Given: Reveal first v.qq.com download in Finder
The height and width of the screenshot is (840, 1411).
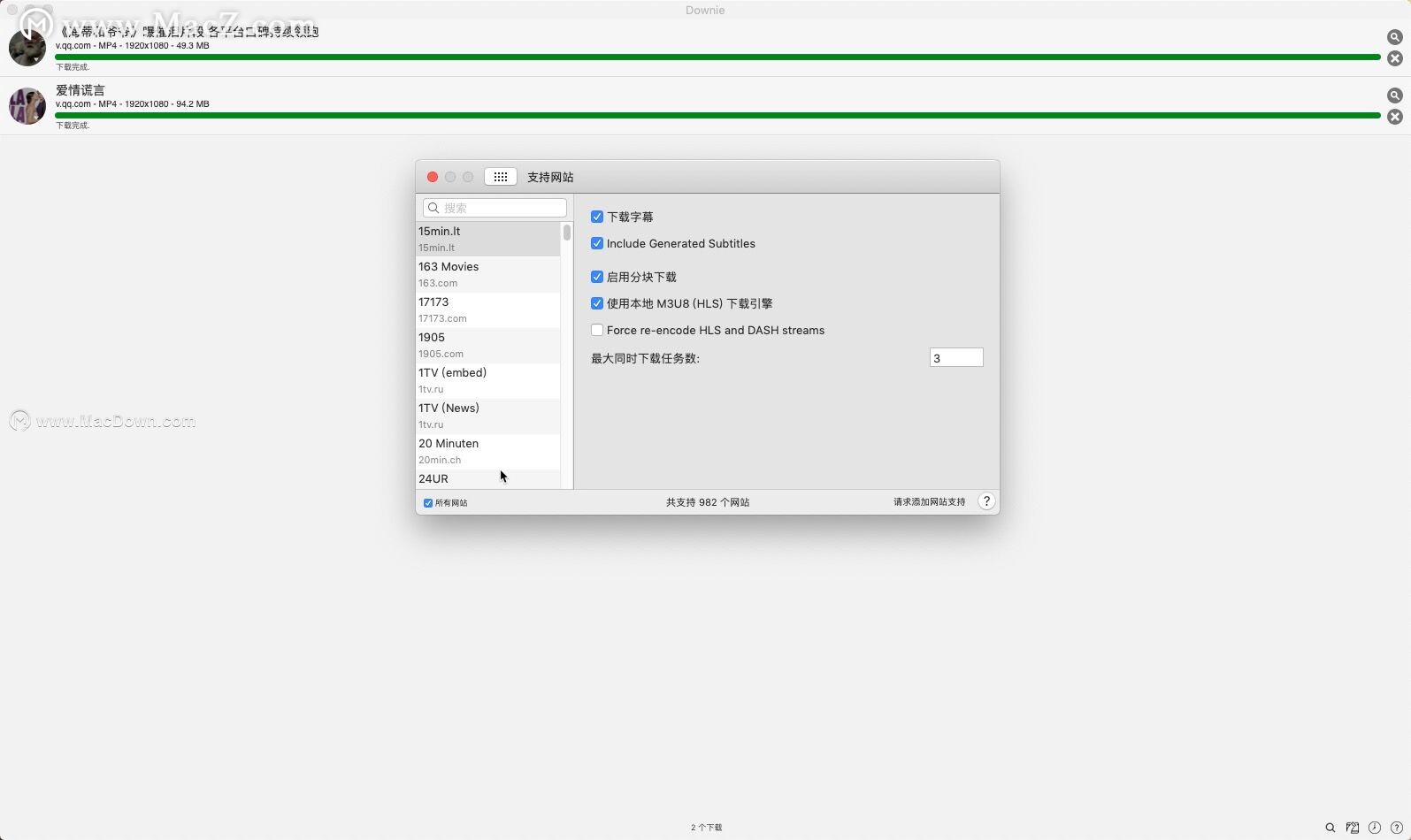Looking at the screenshot, I should (1394, 37).
